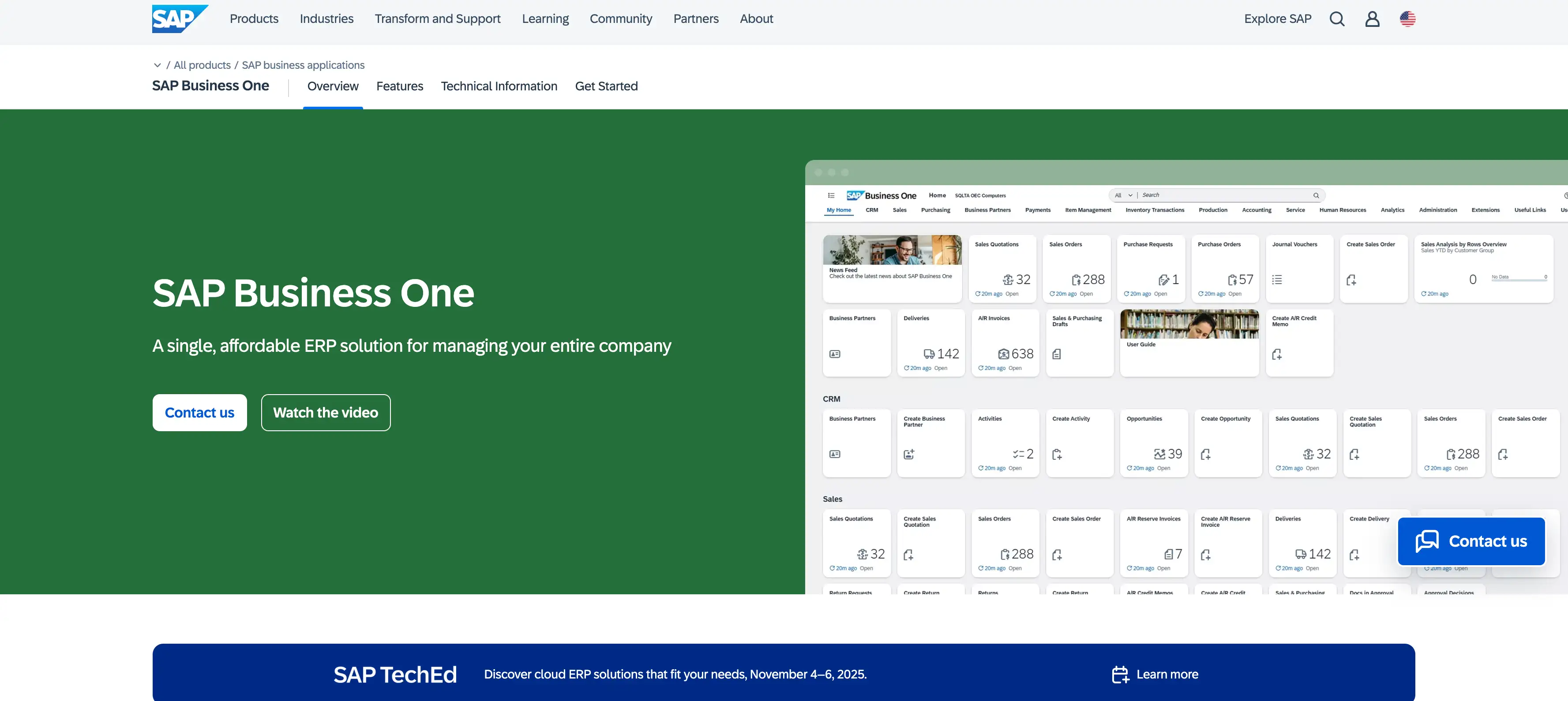Select Business Partners tab in app navigation
This screenshot has width=1568, height=701.
987,210
